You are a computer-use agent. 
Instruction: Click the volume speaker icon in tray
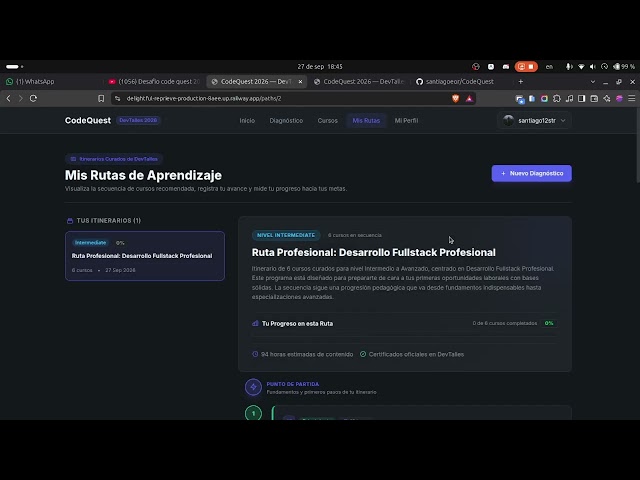pos(593,67)
